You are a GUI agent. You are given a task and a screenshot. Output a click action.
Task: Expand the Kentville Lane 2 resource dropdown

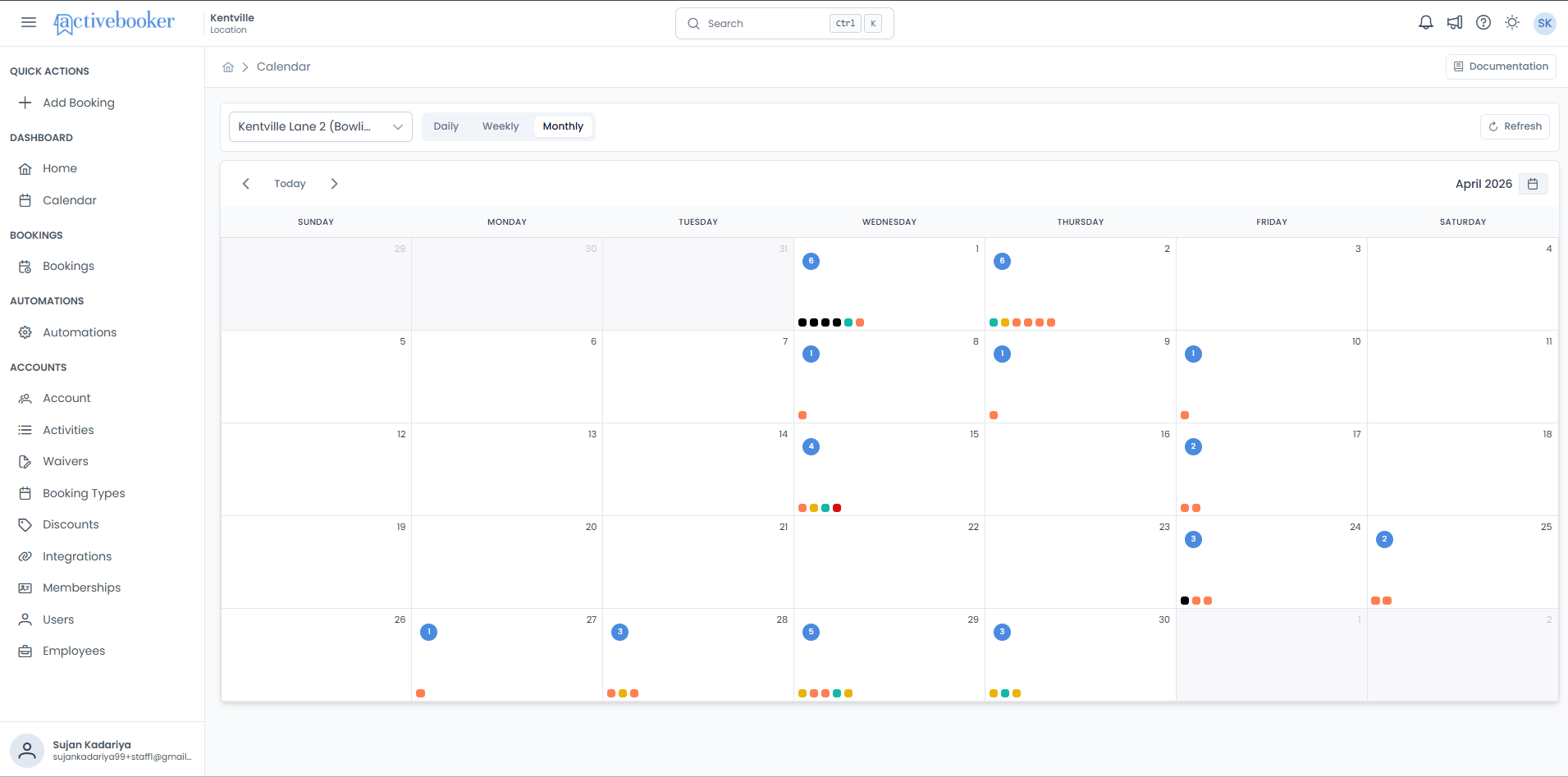tap(321, 126)
